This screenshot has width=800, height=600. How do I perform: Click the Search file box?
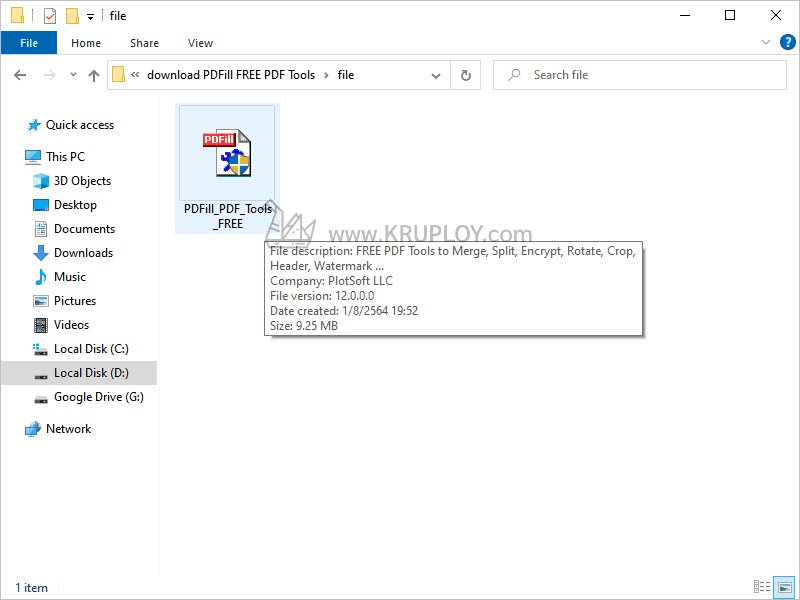coord(640,75)
